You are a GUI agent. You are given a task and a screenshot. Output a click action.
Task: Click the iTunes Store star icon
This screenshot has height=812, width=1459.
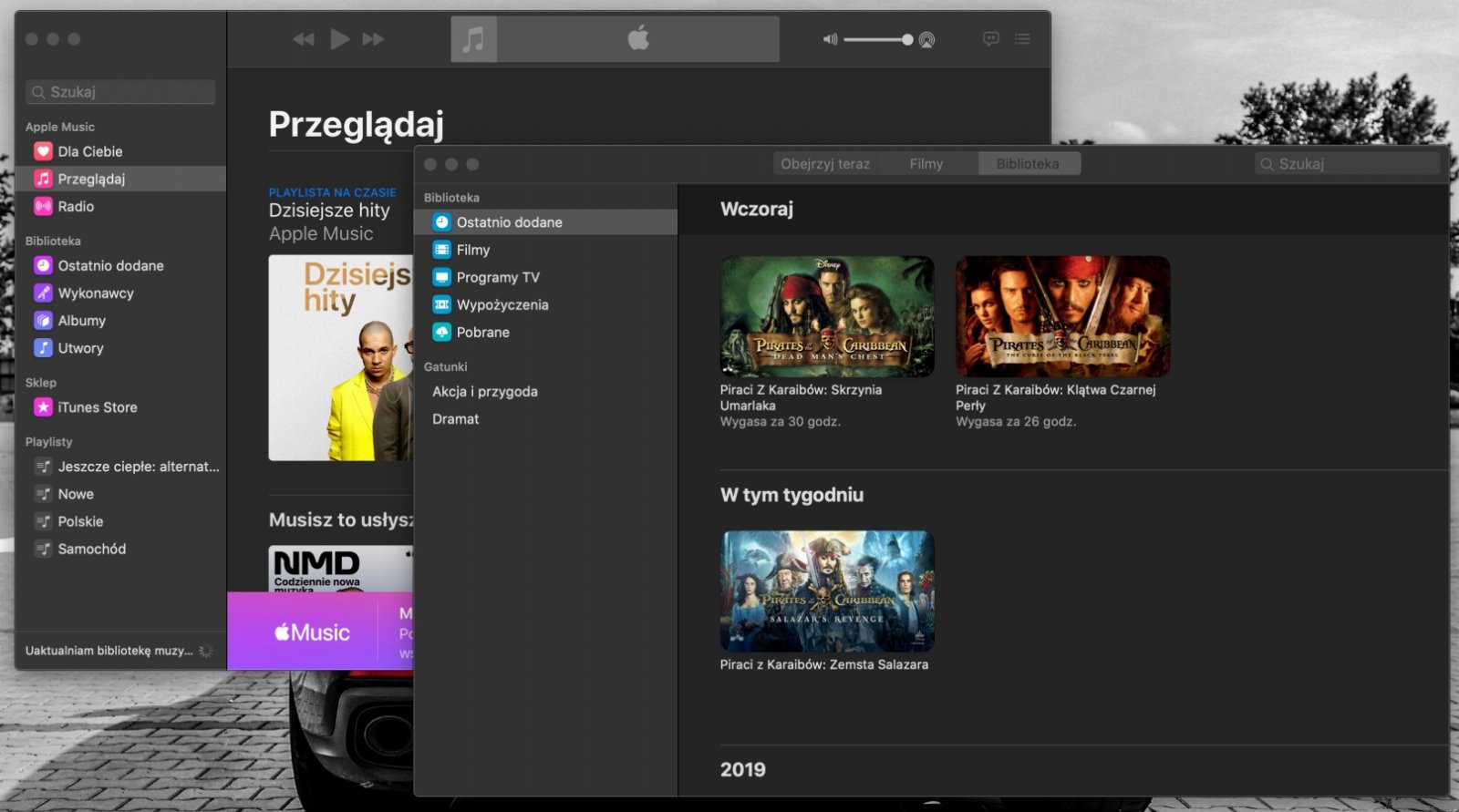point(43,406)
